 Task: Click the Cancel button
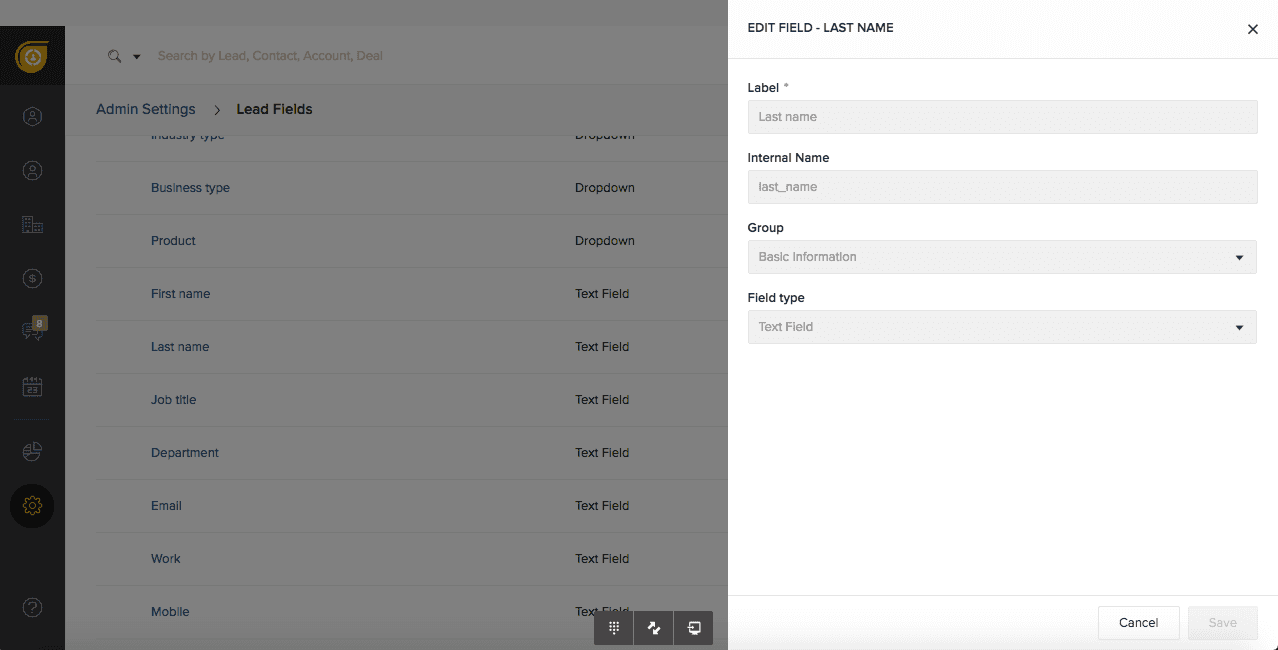1138,623
